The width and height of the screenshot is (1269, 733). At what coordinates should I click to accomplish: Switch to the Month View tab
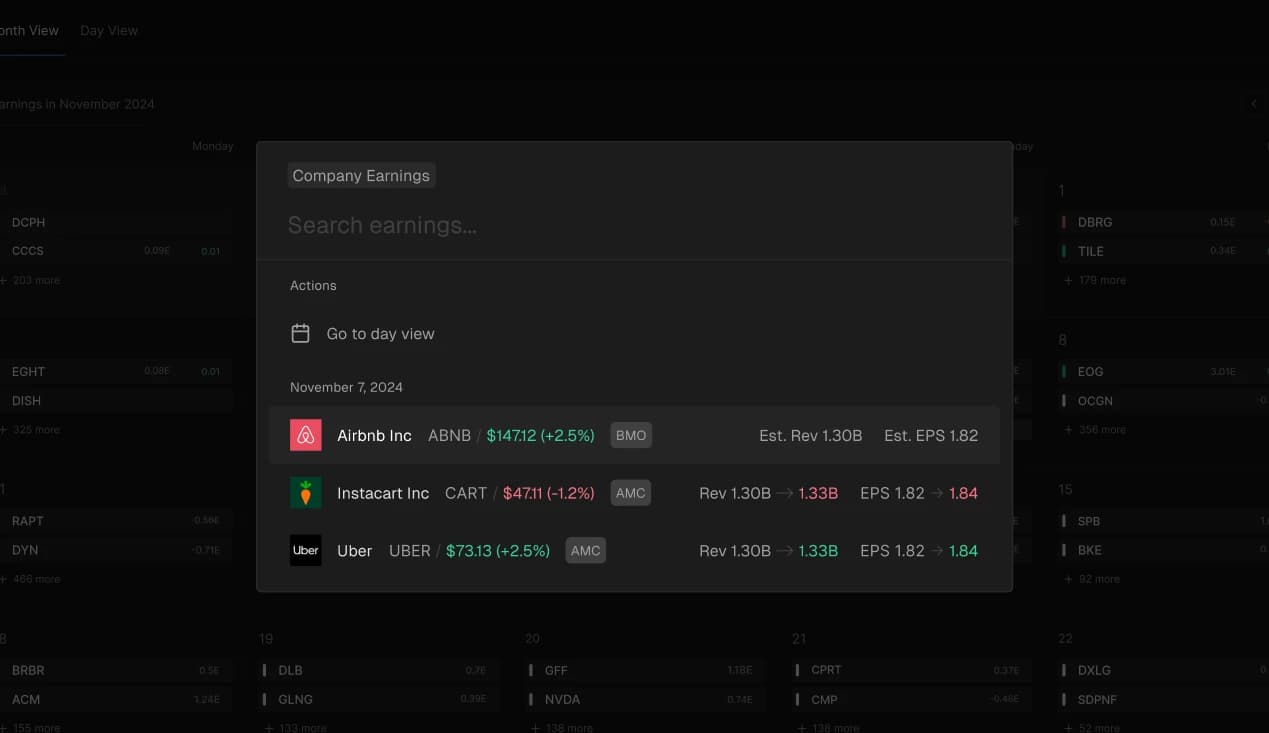pyautogui.click(x=28, y=31)
